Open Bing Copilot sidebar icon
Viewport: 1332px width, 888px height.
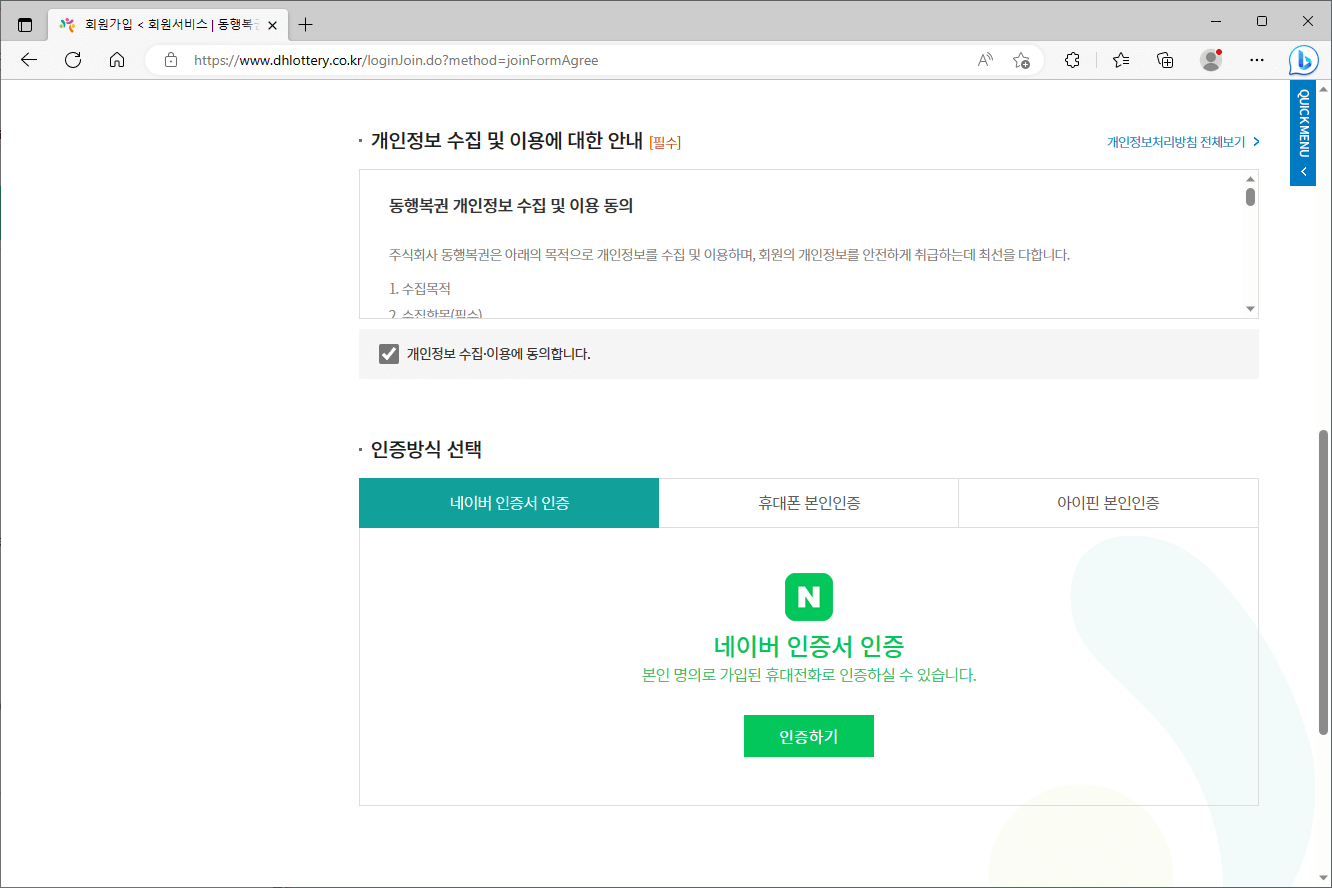[x=1303, y=60]
